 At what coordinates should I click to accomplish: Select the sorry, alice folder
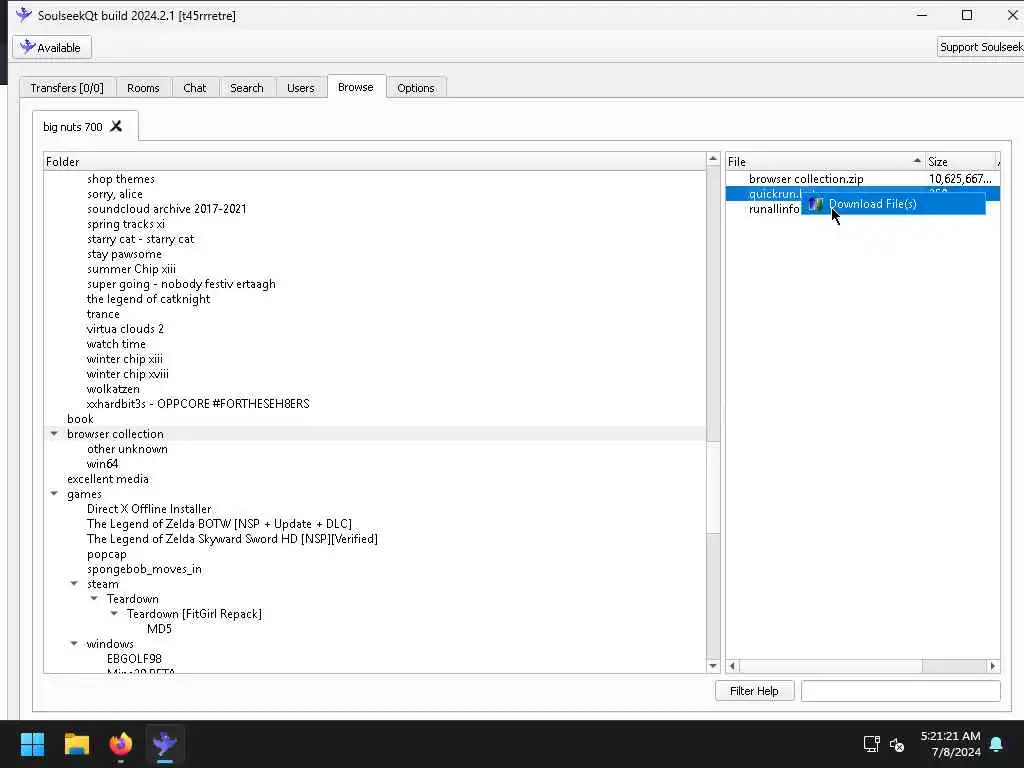coord(115,194)
